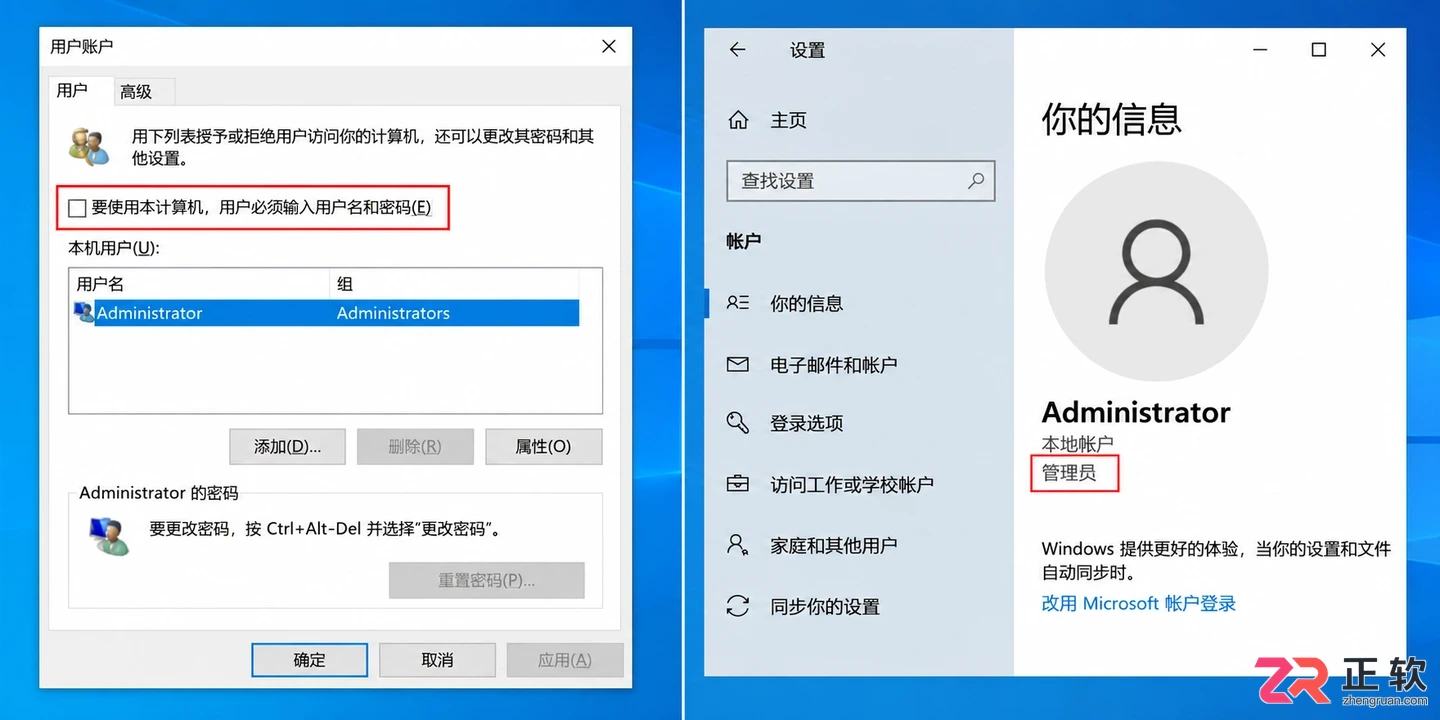
Task: Click the key icon for 登录选项
Action: (x=738, y=423)
